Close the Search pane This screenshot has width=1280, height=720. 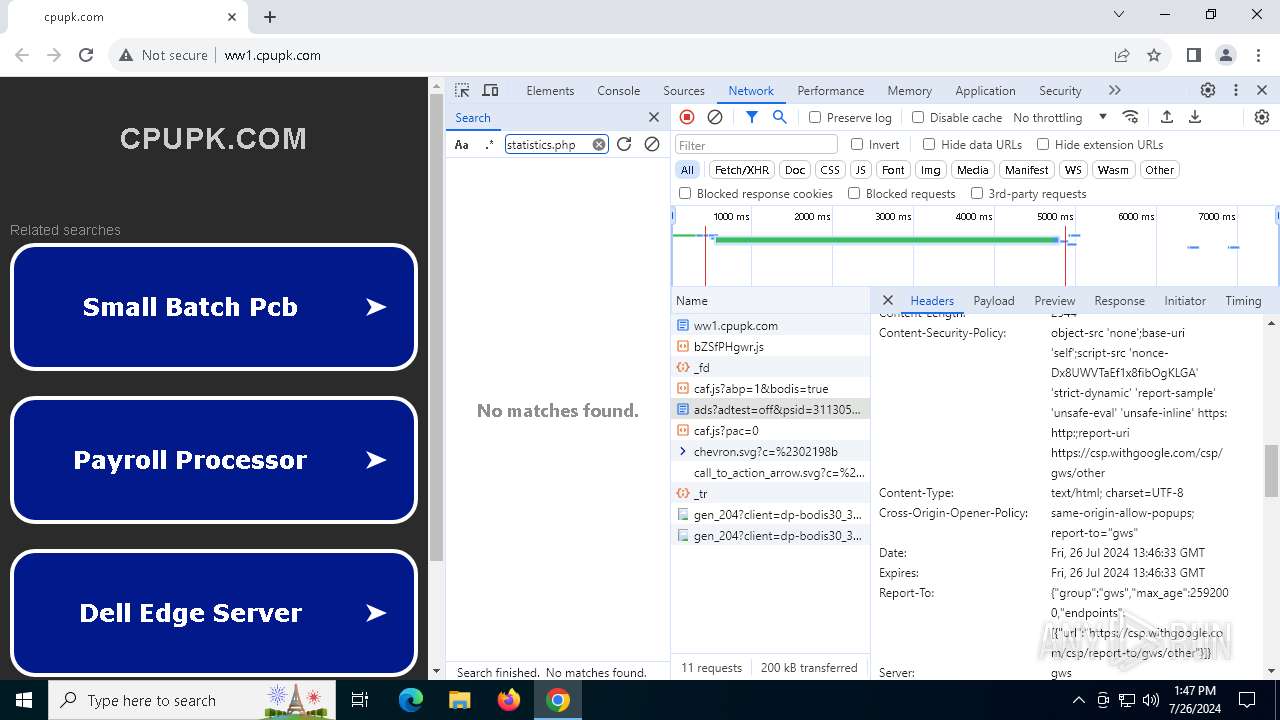(654, 117)
